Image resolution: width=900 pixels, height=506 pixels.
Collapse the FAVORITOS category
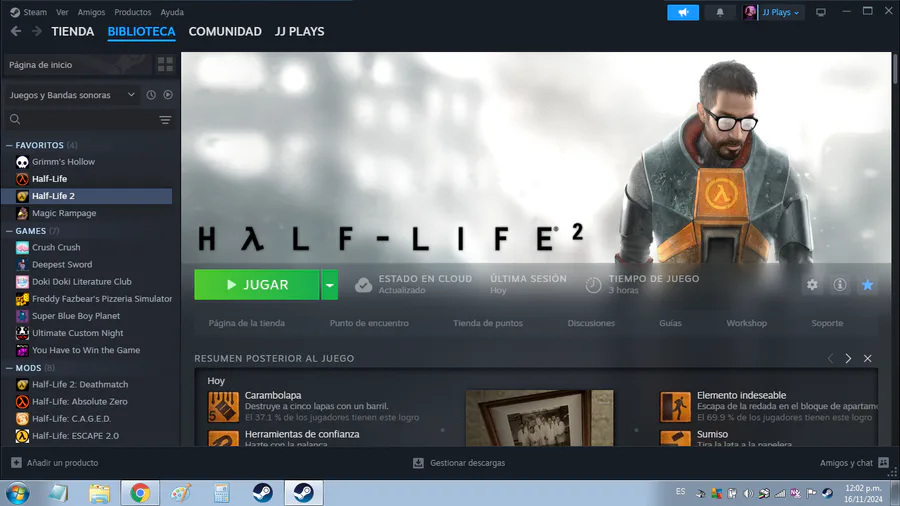[9, 146]
